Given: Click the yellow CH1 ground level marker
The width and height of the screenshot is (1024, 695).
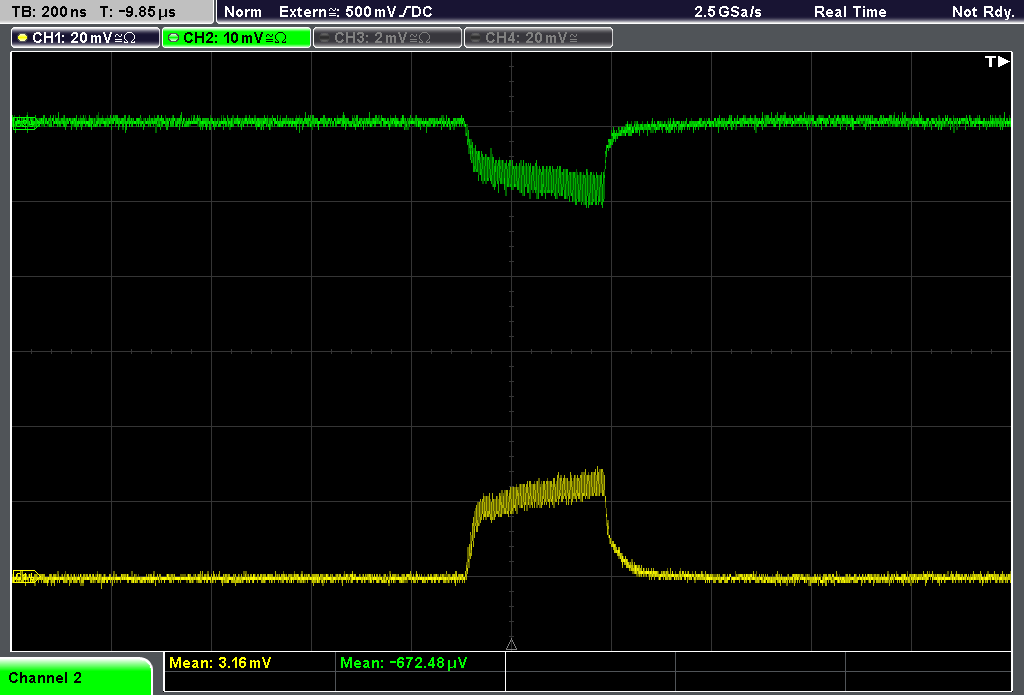Looking at the screenshot, I should (x=26, y=576).
